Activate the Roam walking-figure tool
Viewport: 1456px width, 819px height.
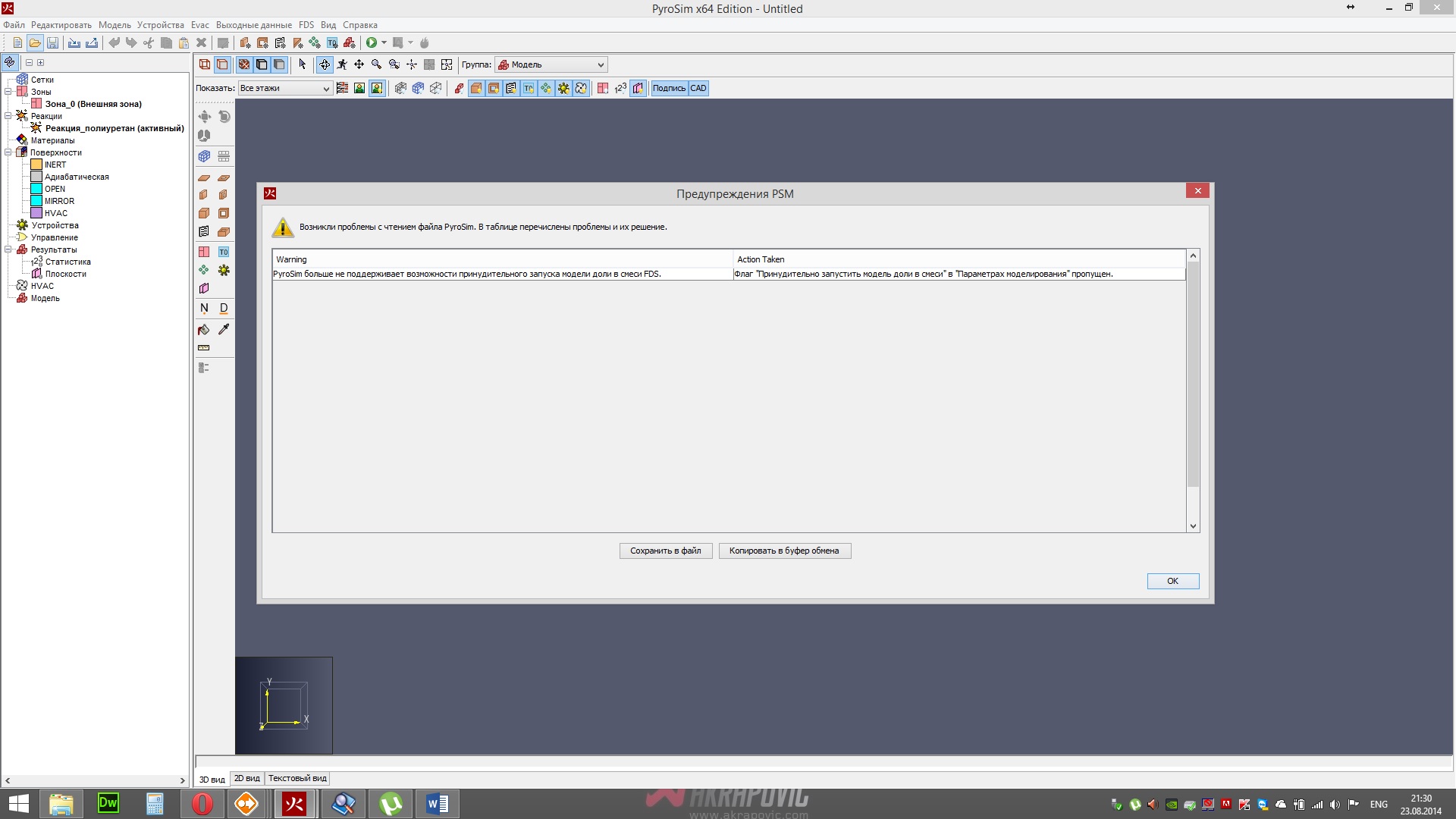coord(342,64)
